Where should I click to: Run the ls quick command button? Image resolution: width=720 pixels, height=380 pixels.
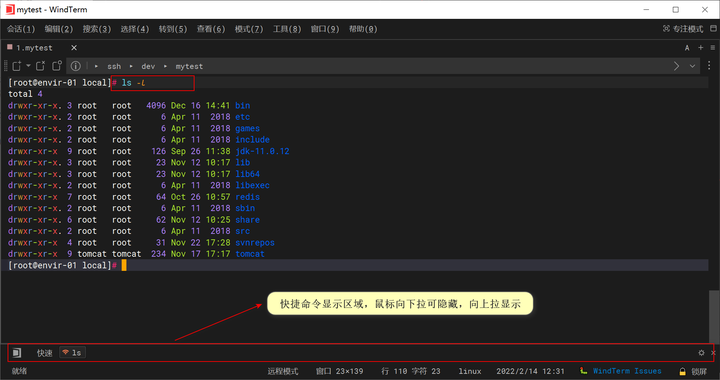pos(72,352)
